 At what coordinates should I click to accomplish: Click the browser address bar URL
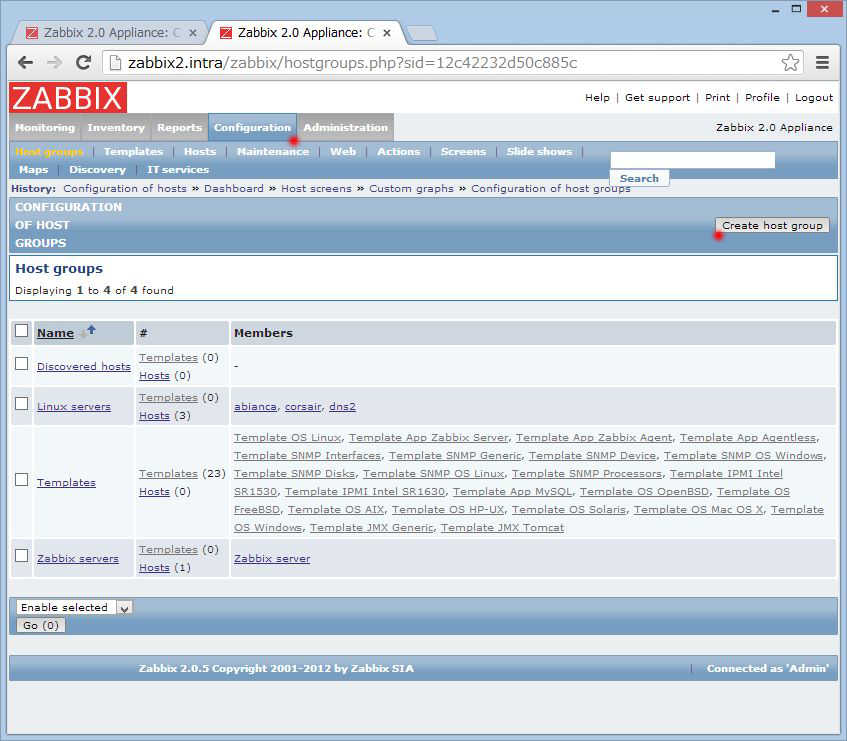[x=352, y=63]
